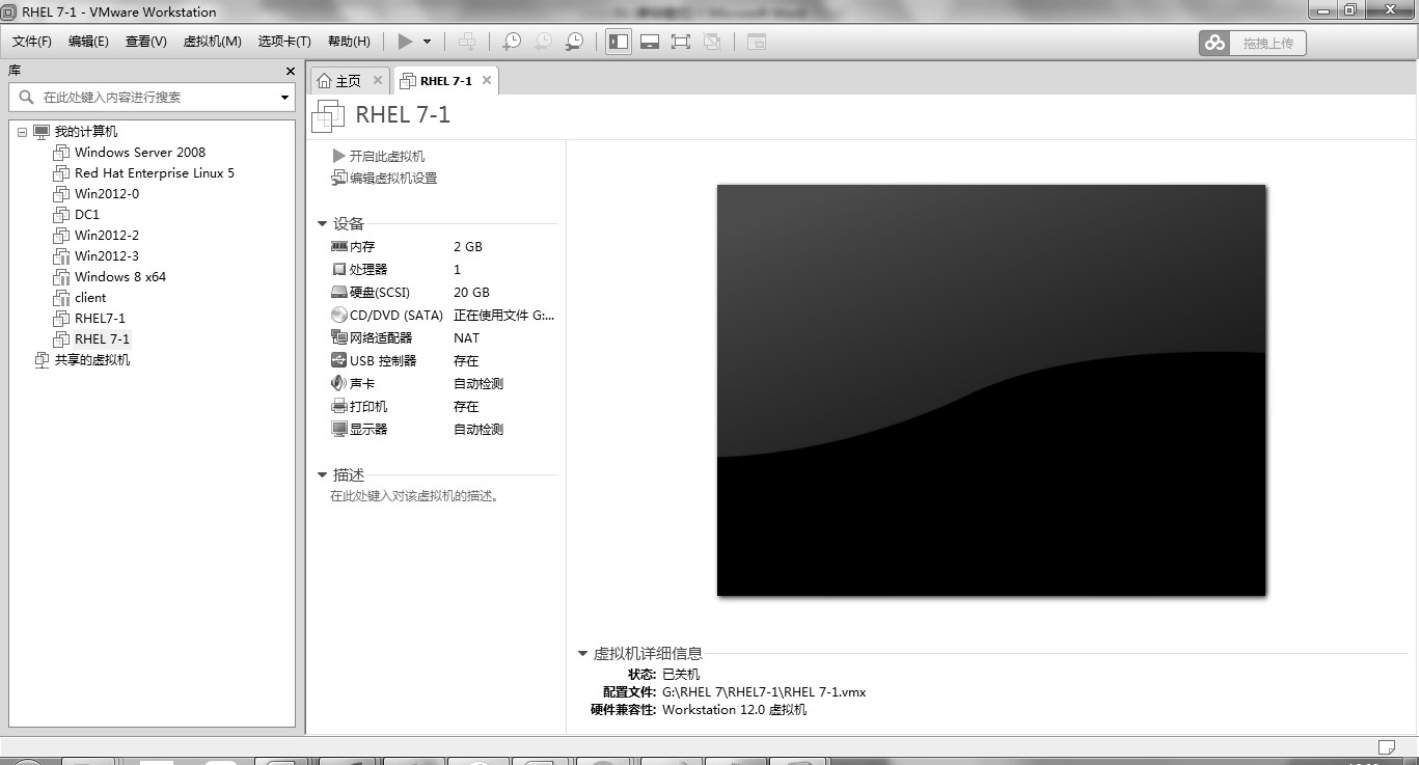Image resolution: width=1419 pixels, height=765 pixels.
Task: Click the CD/DVD (SATA) device icon
Action: click(338, 315)
